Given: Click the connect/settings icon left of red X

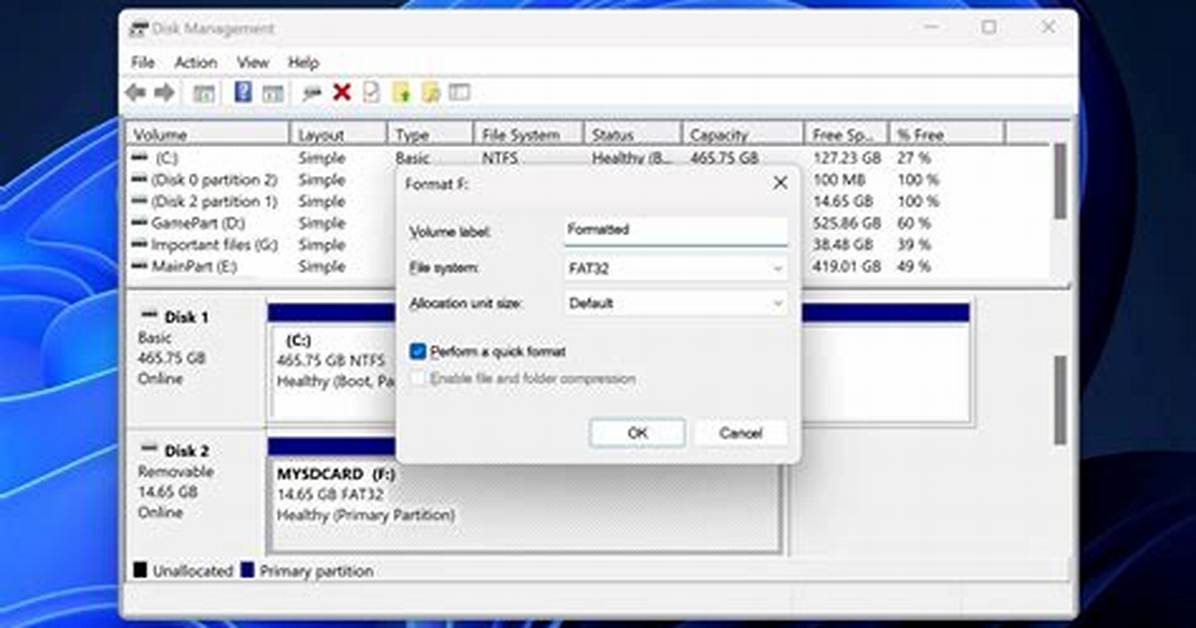Looking at the screenshot, I should click(x=311, y=93).
